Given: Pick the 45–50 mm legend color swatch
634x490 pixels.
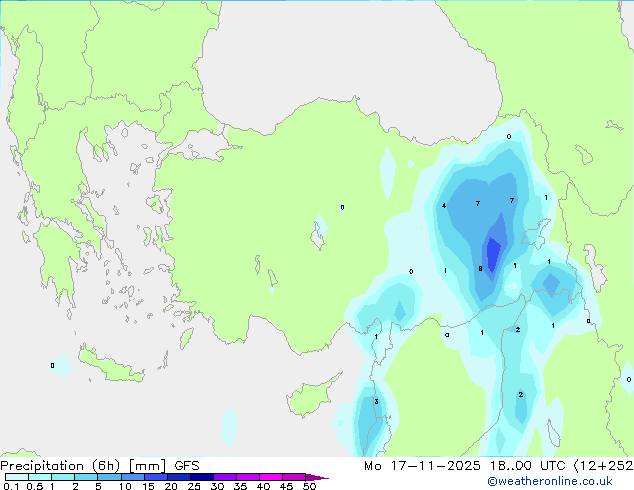Looking at the screenshot, I should coord(294,477).
